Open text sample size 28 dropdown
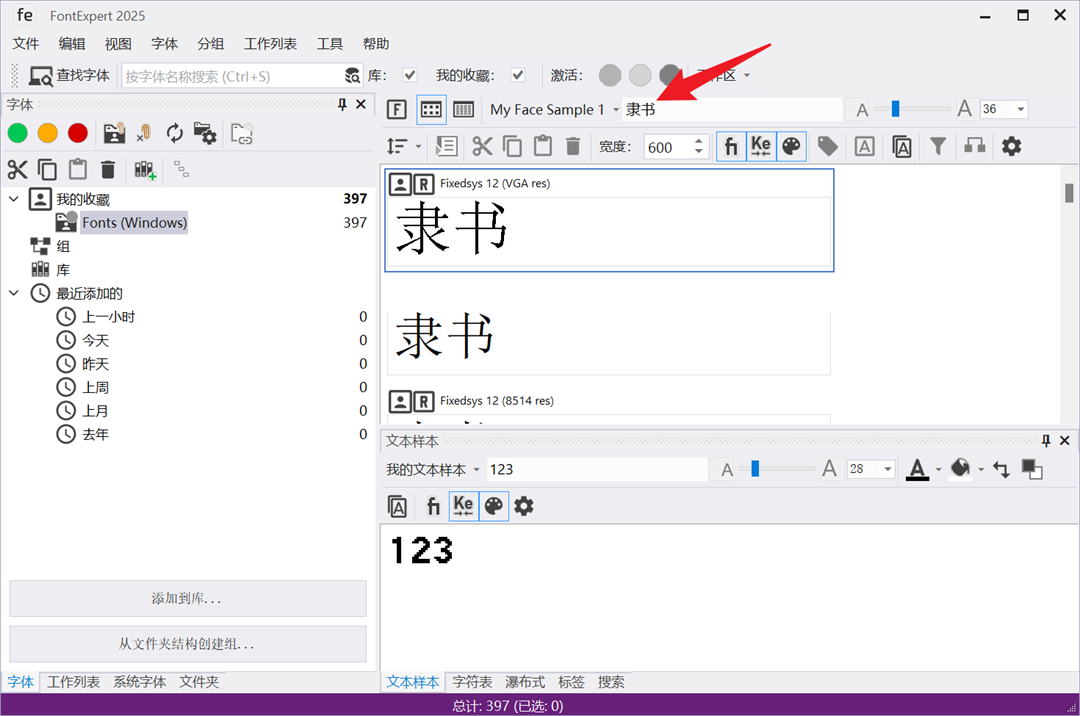Image resolution: width=1080 pixels, height=716 pixels. pyautogui.click(x=888, y=470)
